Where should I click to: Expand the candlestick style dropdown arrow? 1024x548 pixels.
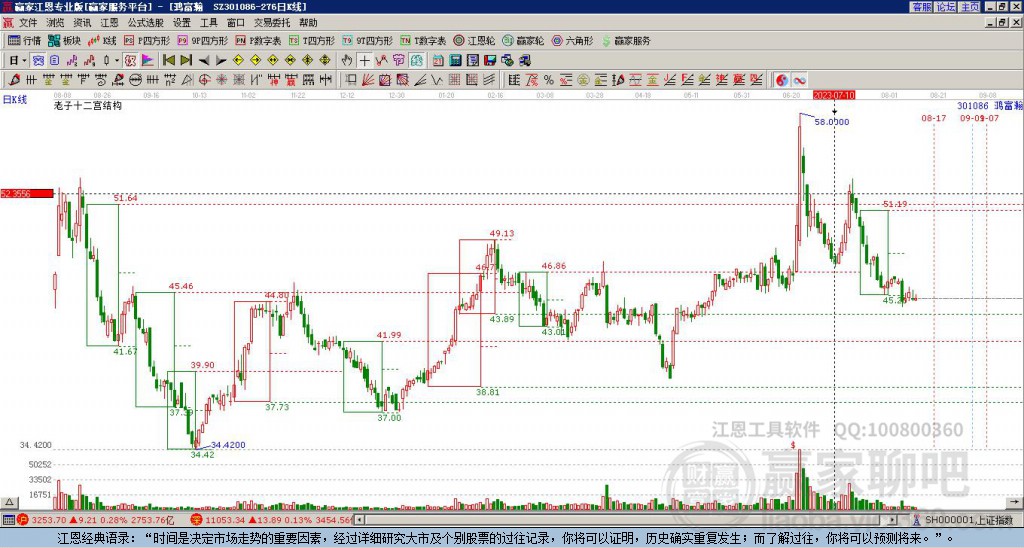(116, 61)
